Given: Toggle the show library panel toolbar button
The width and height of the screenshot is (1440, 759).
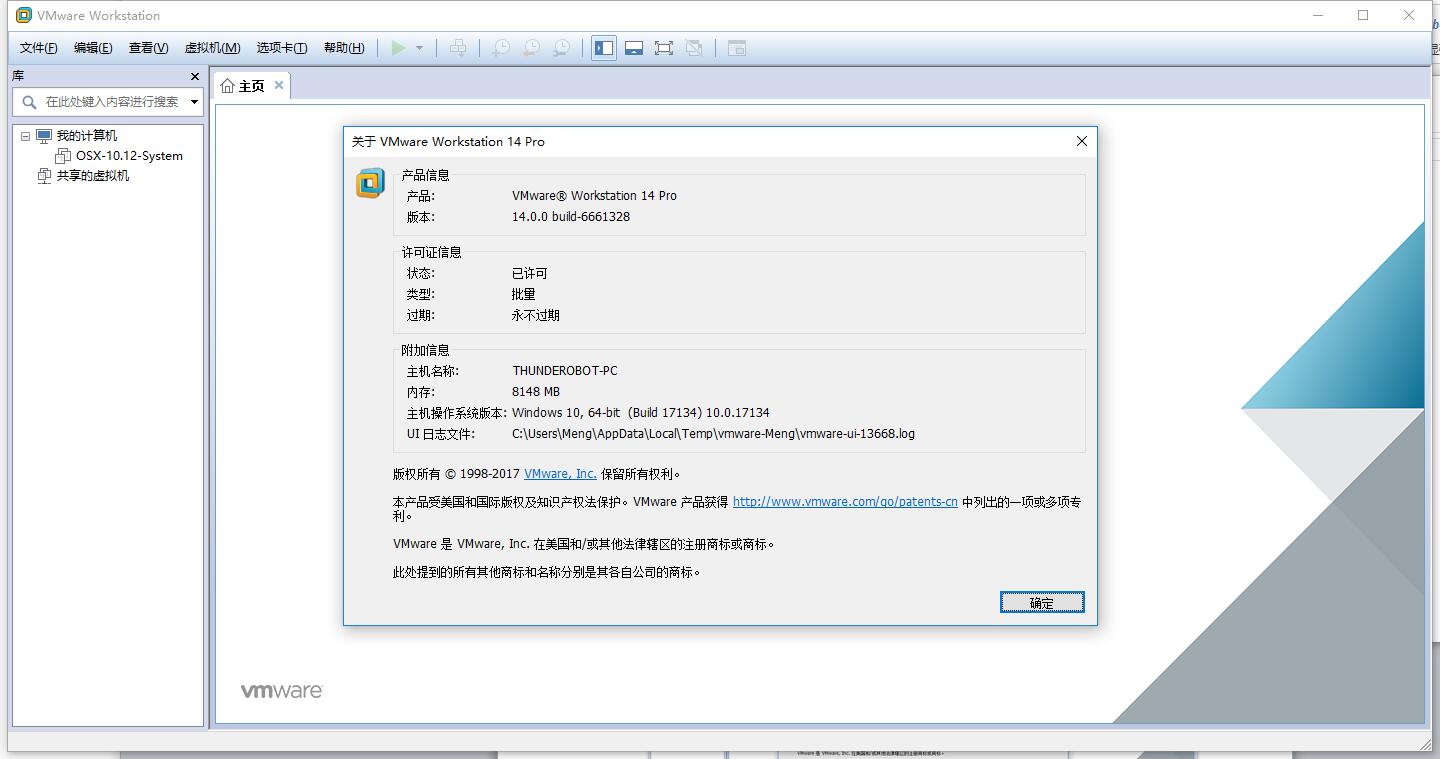Looking at the screenshot, I should [x=604, y=48].
